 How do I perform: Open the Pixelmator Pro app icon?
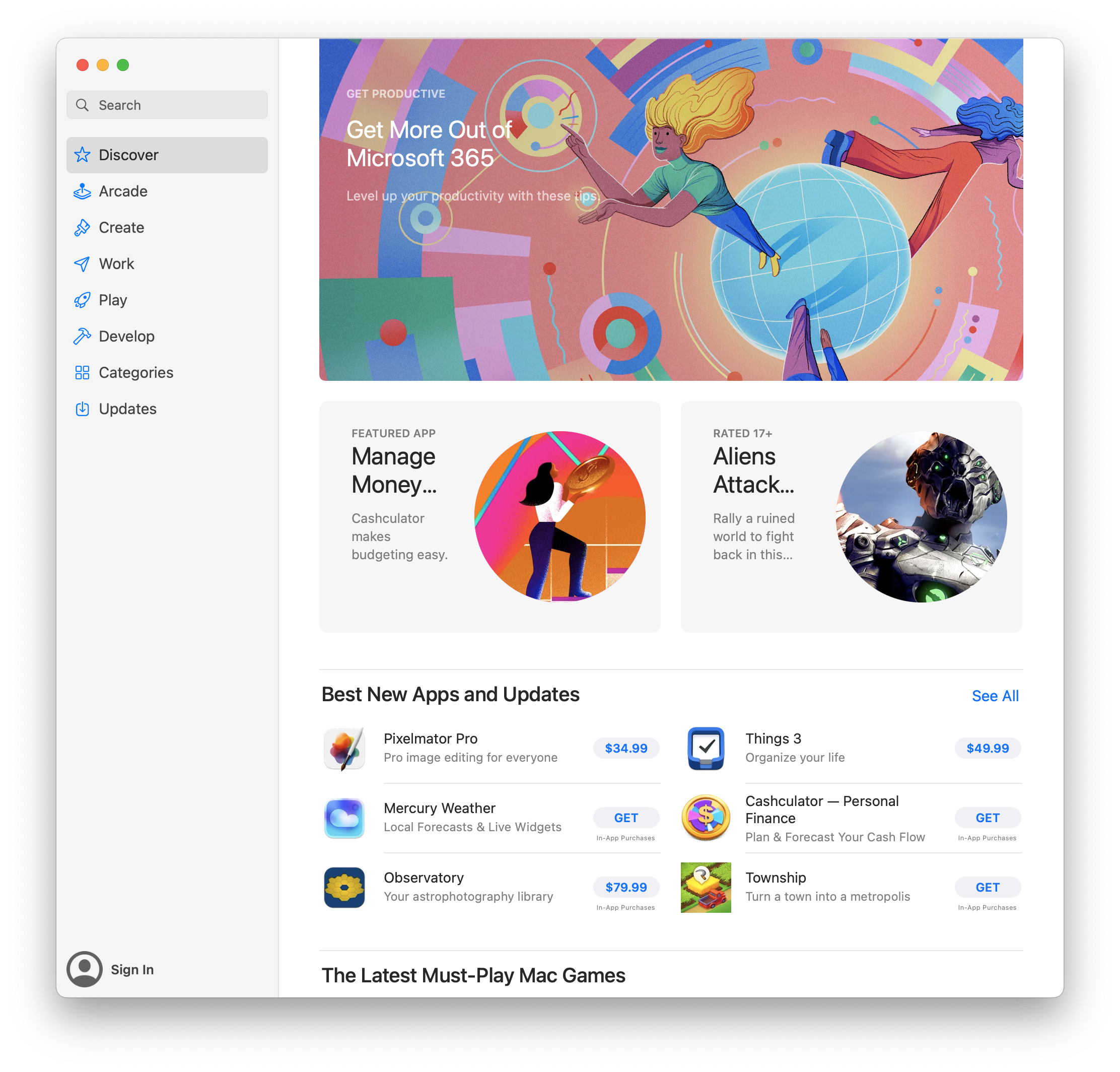[344, 749]
